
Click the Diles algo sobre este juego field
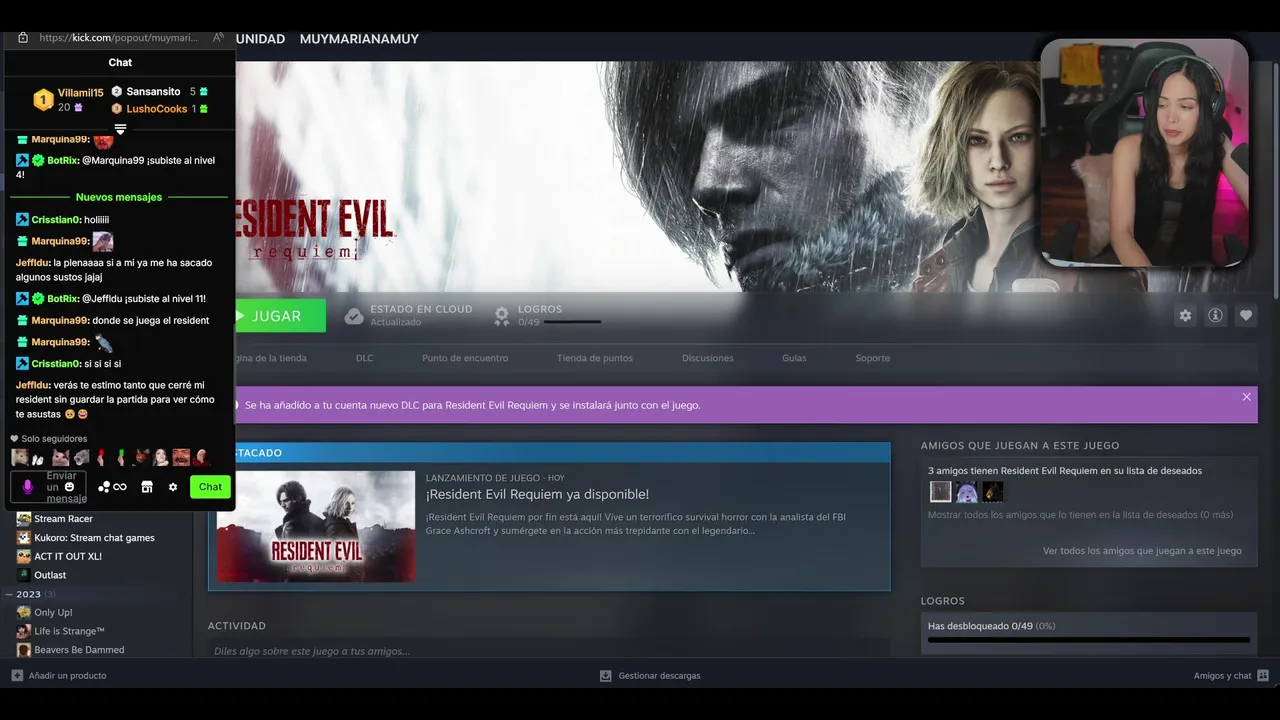[x=548, y=651]
